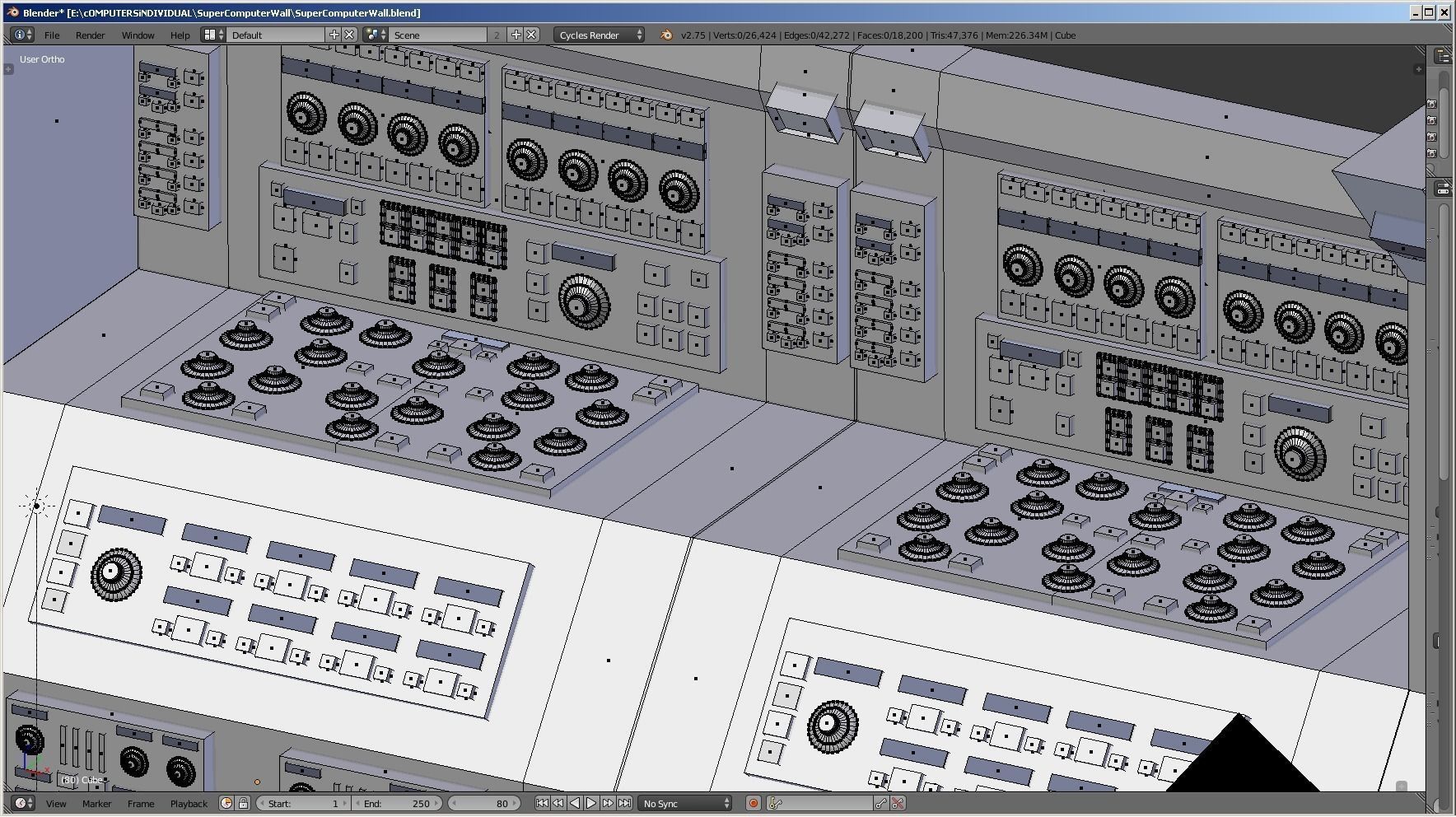Open the screen layout browse selector
The height and width of the screenshot is (817, 1456).
[x=214, y=35]
